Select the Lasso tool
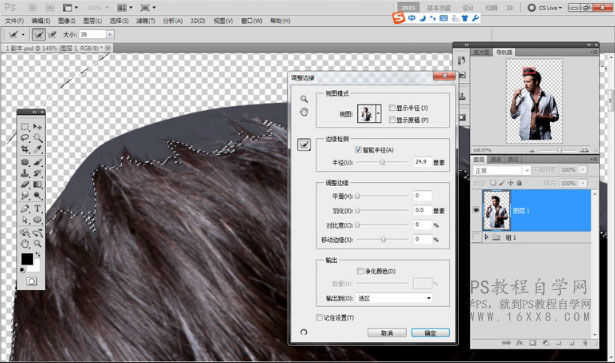Screen dimensions: 615x363 (x=25, y=138)
